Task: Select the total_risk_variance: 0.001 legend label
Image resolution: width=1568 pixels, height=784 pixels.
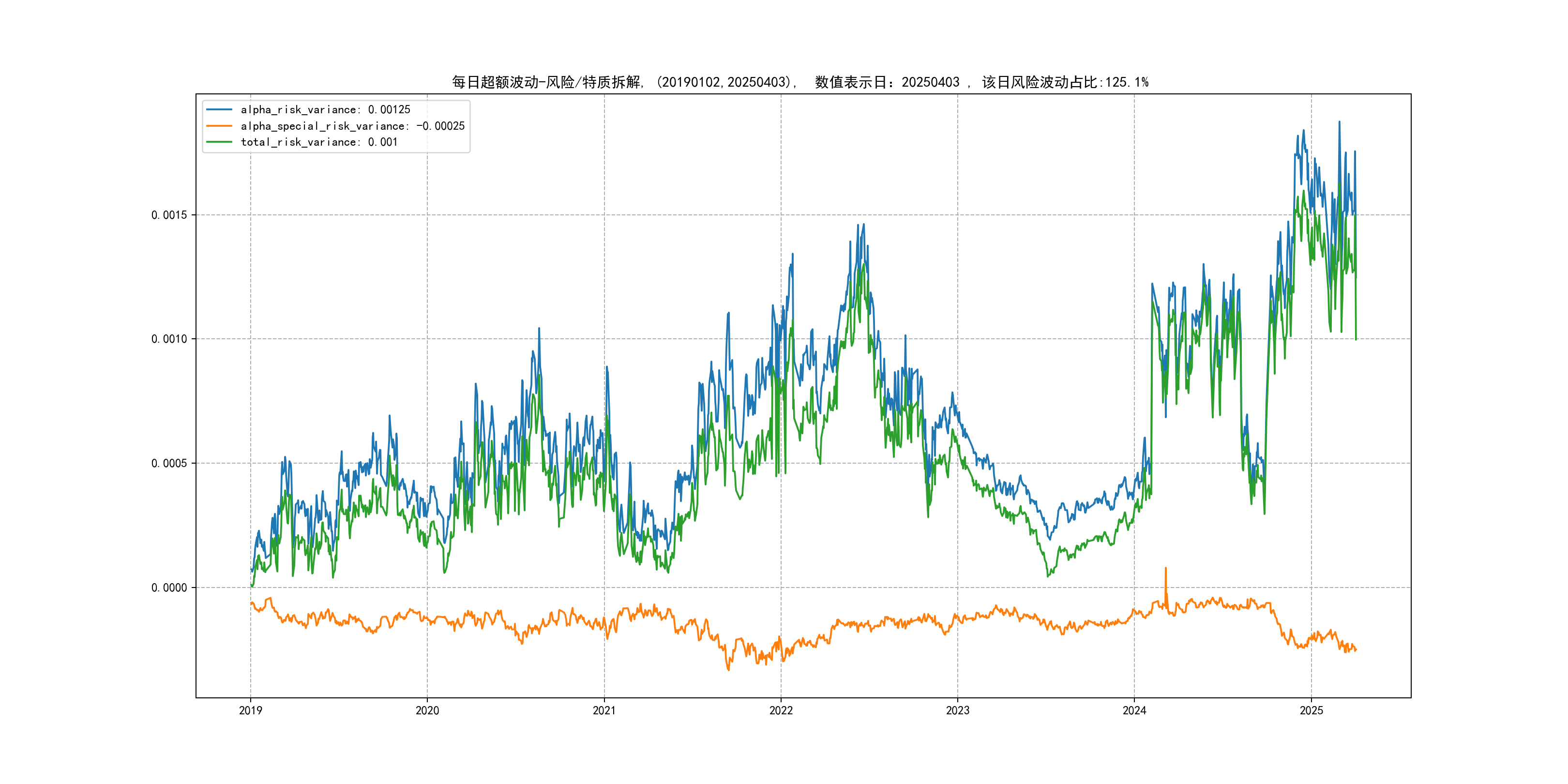Action: tap(319, 142)
